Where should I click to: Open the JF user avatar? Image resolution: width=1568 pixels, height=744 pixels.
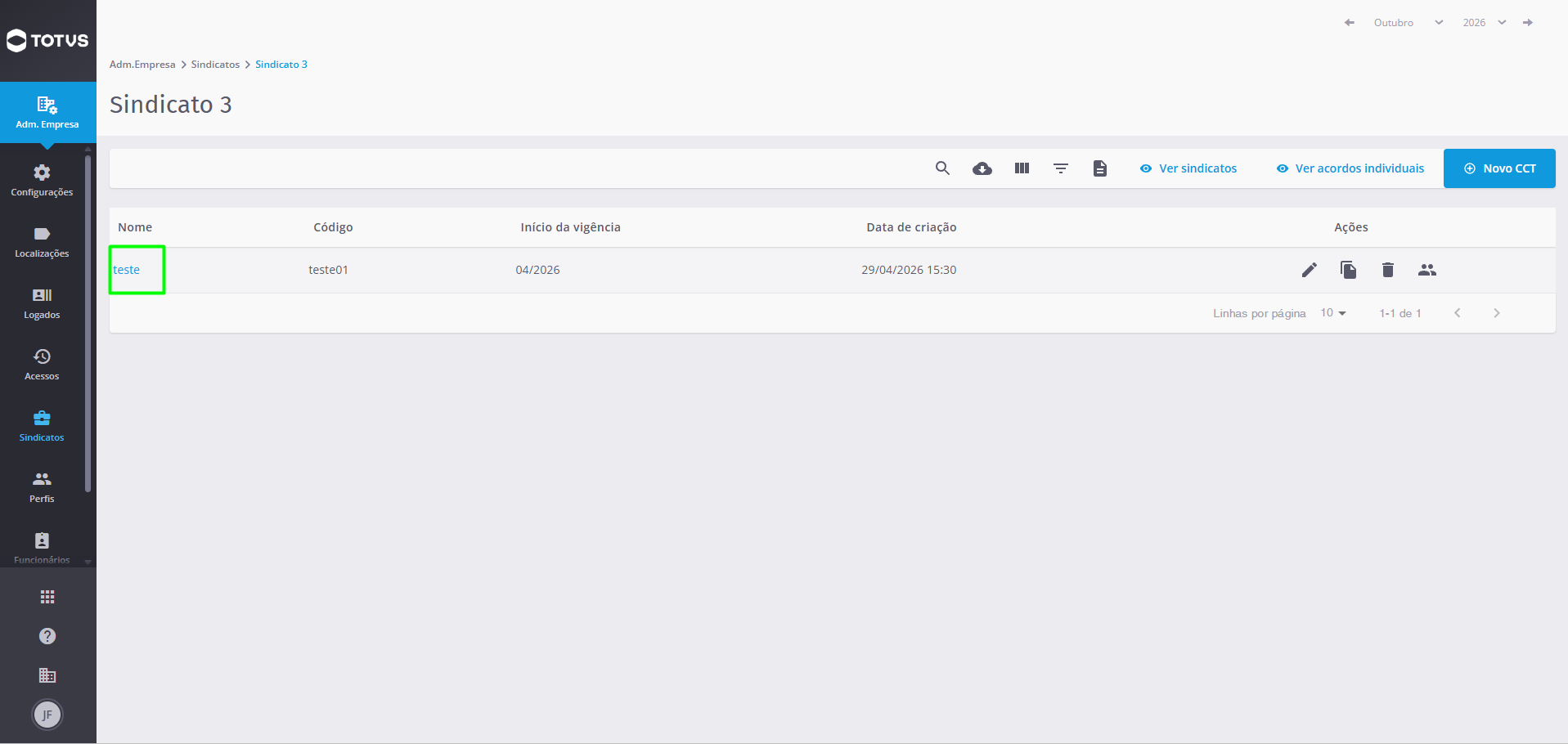click(47, 715)
